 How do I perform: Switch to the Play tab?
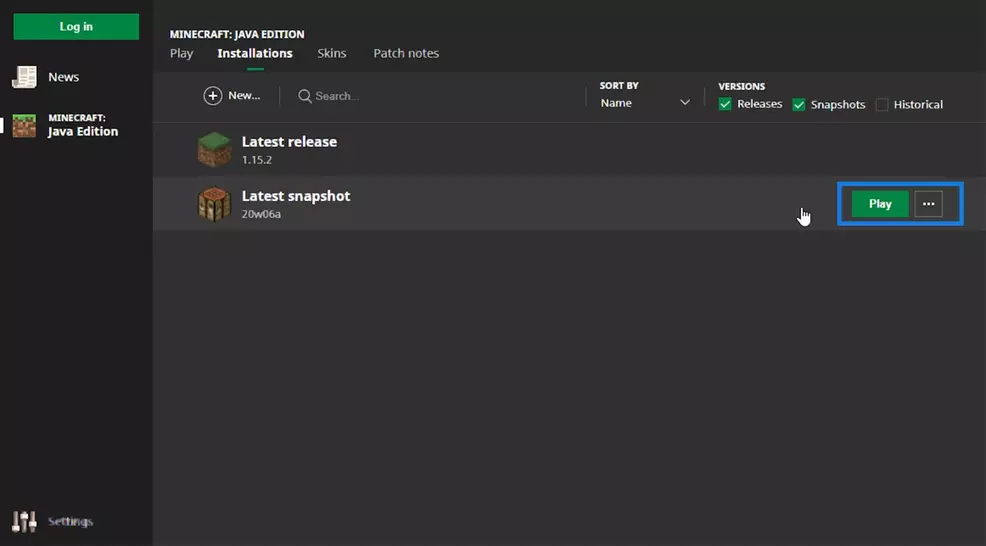click(x=181, y=53)
